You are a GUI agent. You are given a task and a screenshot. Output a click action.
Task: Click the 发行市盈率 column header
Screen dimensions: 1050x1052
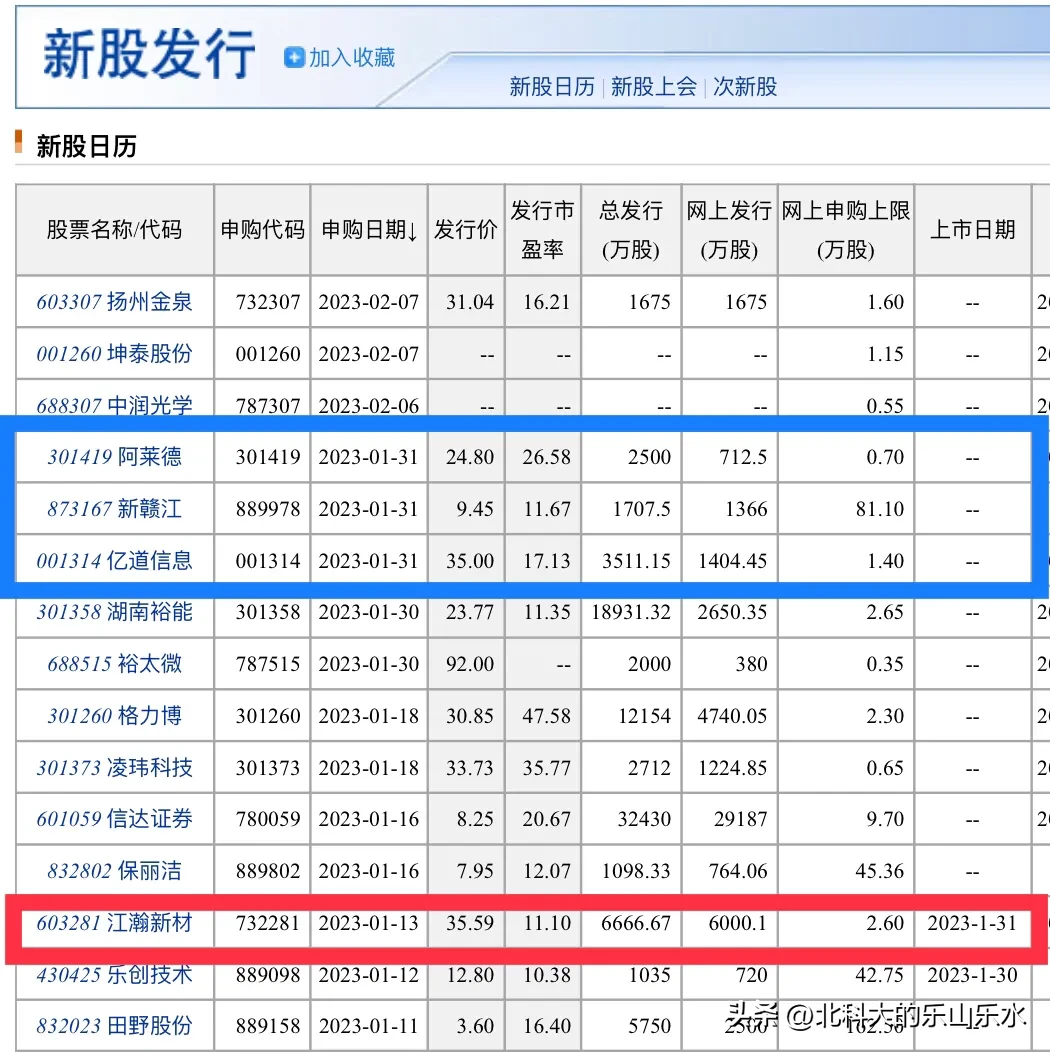[542, 229]
